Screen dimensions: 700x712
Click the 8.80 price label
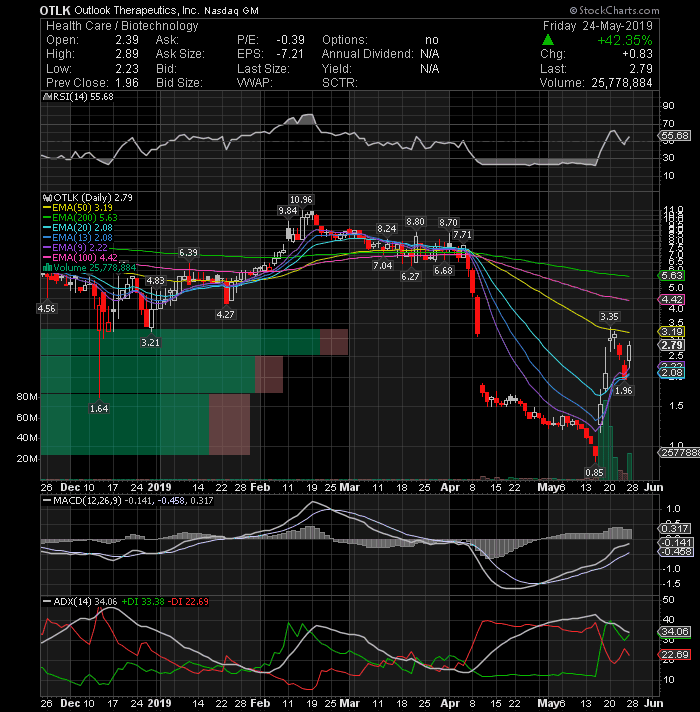(x=415, y=222)
